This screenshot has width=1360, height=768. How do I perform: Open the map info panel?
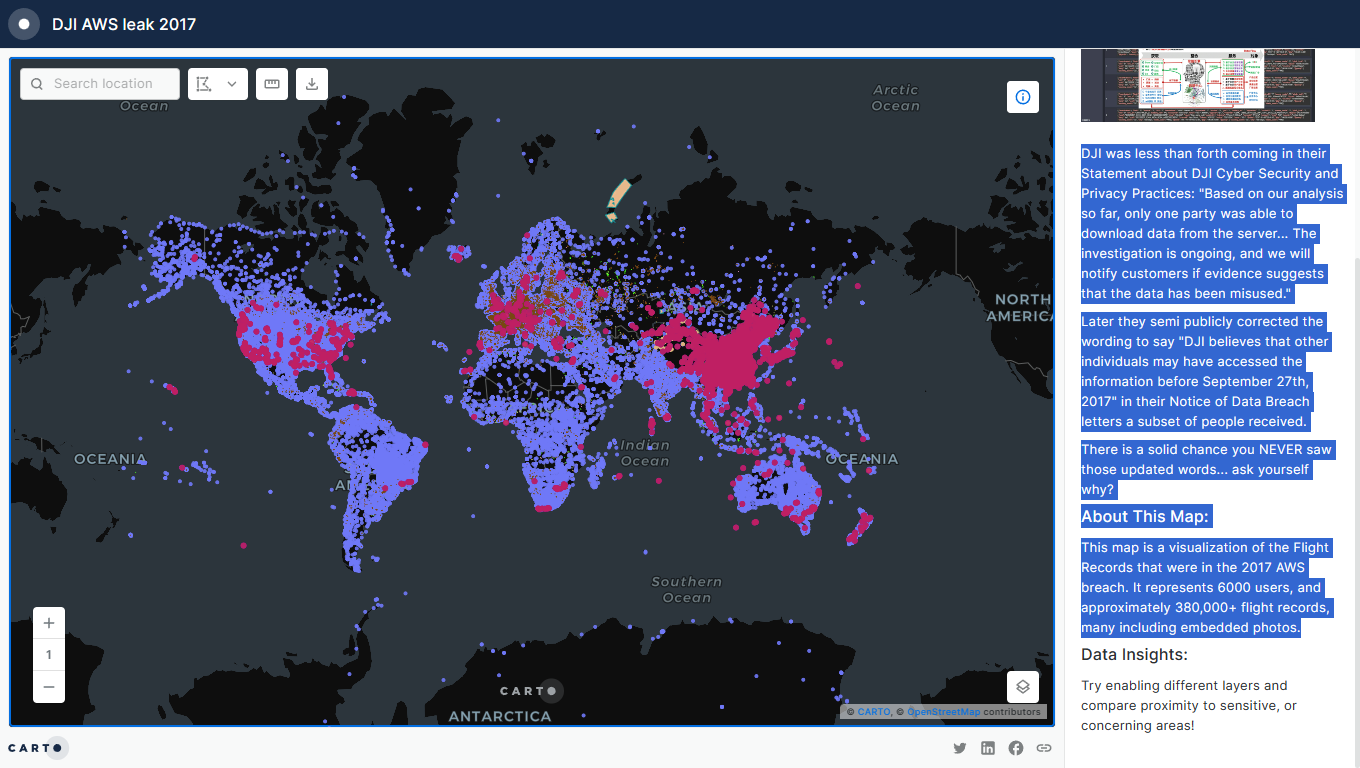click(1022, 97)
